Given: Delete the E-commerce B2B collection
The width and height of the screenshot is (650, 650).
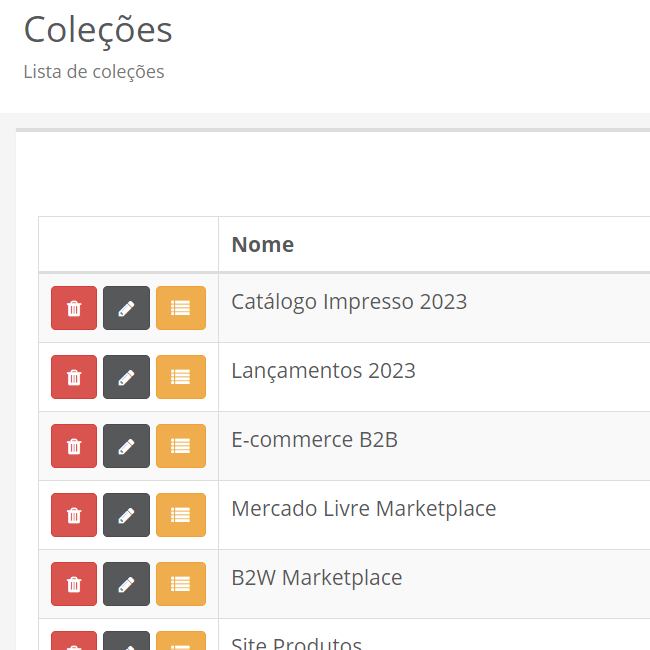Looking at the screenshot, I should coord(74,446).
